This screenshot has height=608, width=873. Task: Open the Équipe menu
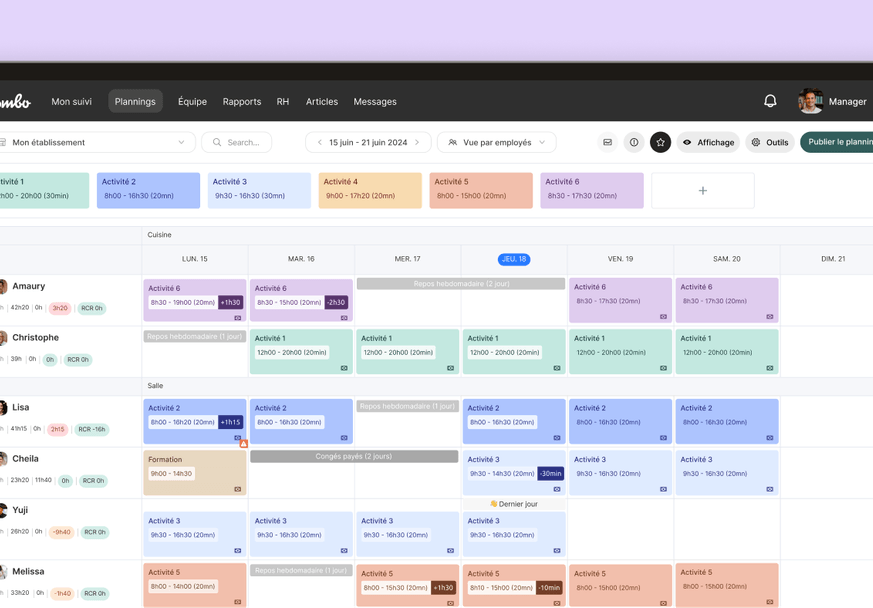pos(192,101)
